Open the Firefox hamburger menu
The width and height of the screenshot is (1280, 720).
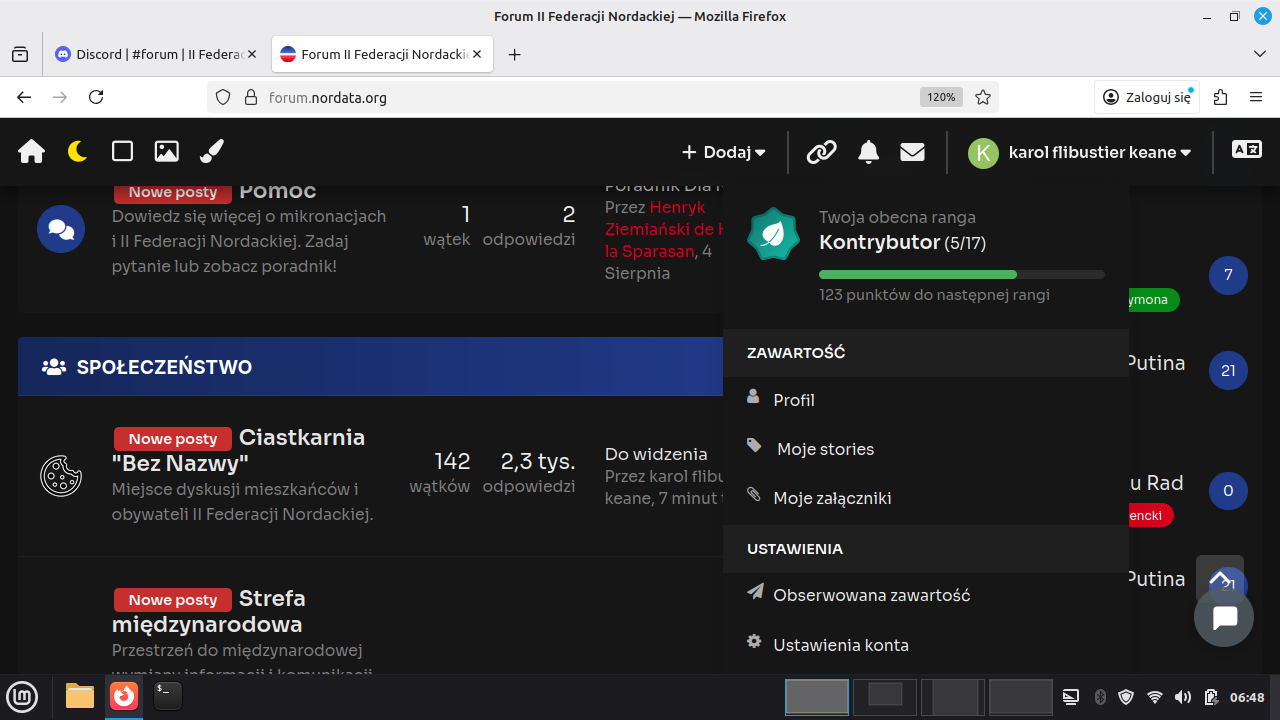1256,97
